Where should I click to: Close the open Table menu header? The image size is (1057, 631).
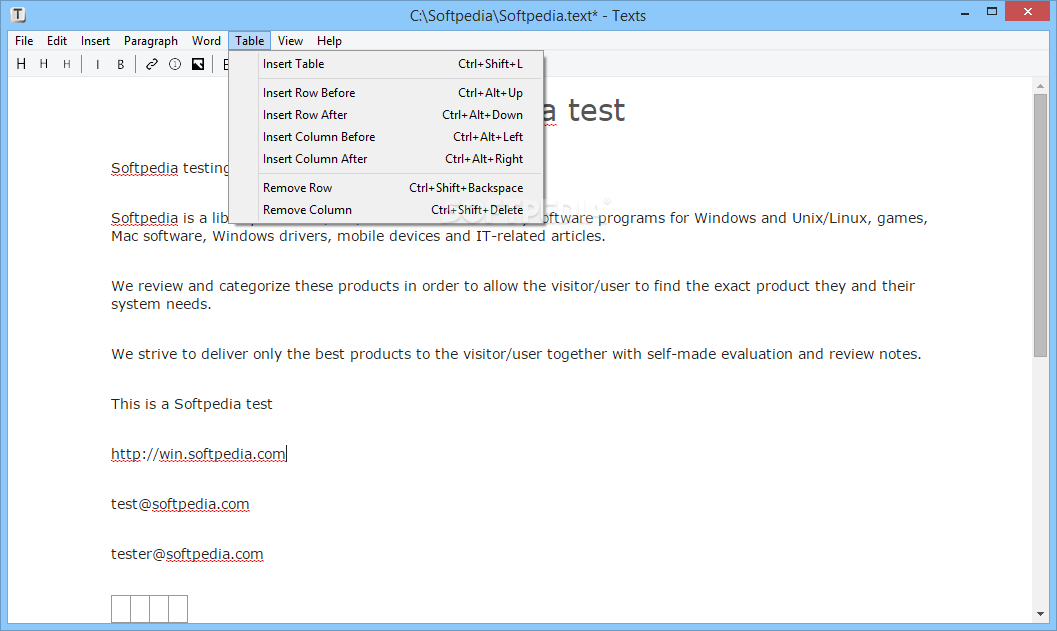(249, 40)
